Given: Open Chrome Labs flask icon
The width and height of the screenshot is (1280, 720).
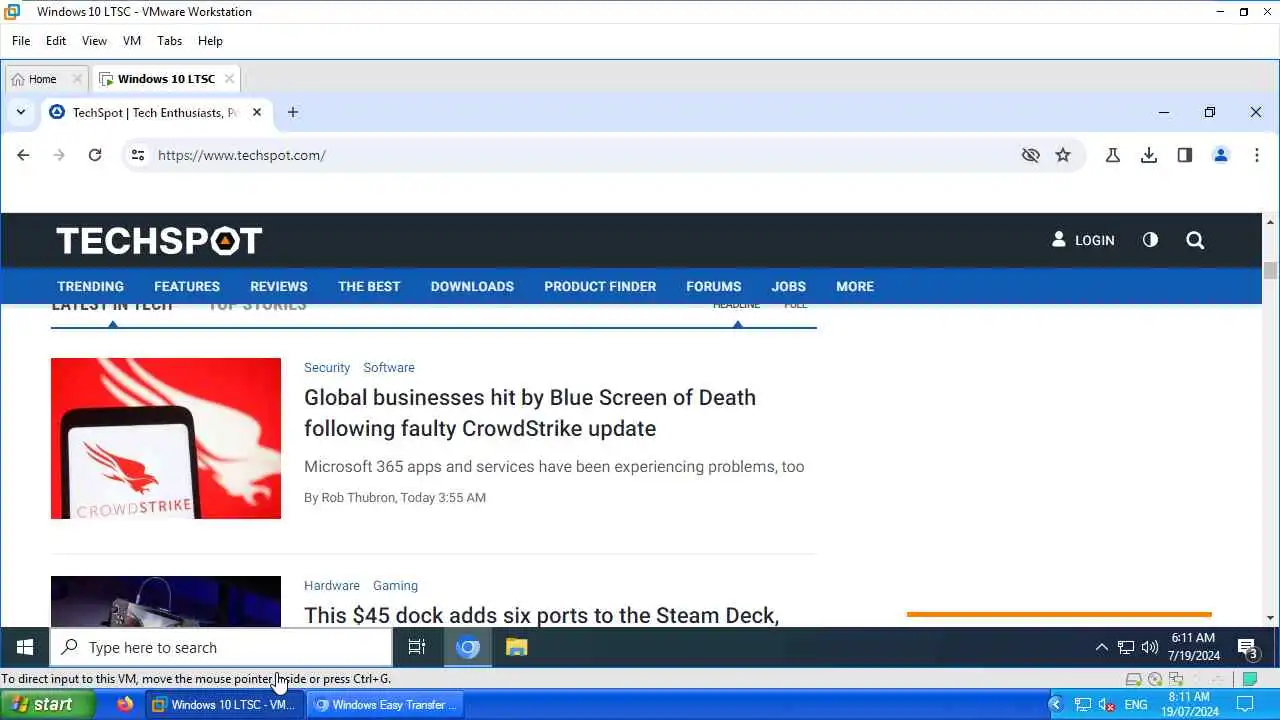Looking at the screenshot, I should coord(1112,155).
